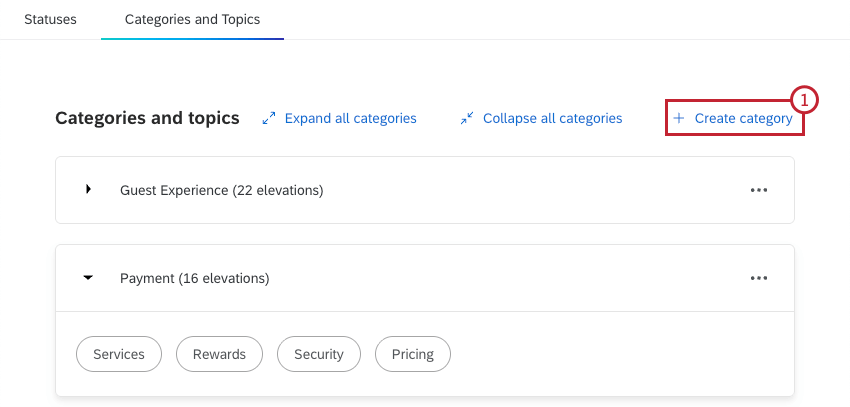Open the three-dot menu for Guest Experience
Viewport: 850px width, 407px height.
759,190
